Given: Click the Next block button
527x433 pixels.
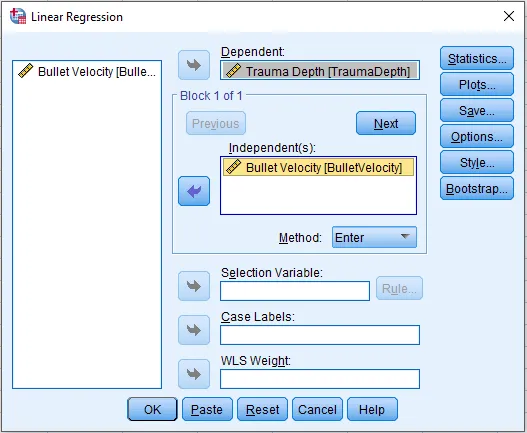Looking at the screenshot, I should pyautogui.click(x=386, y=123).
